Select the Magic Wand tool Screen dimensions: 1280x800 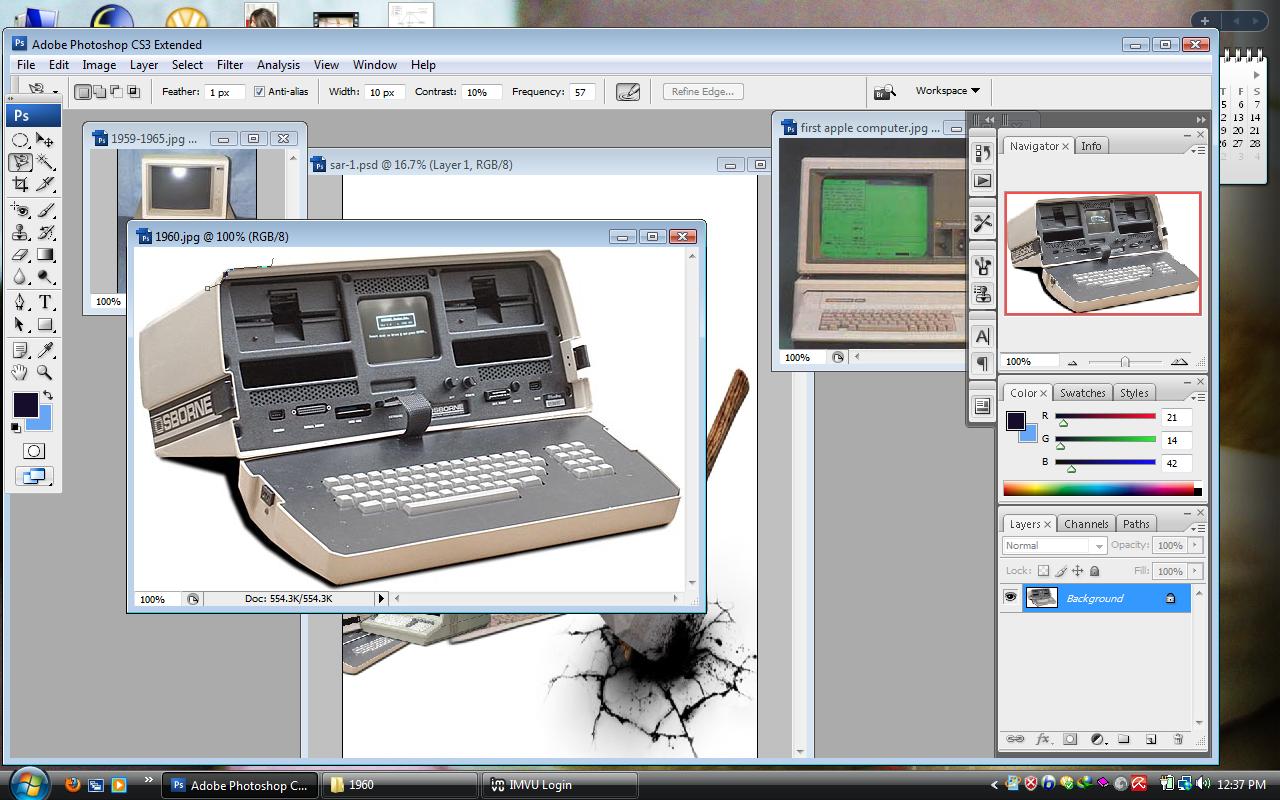45,162
